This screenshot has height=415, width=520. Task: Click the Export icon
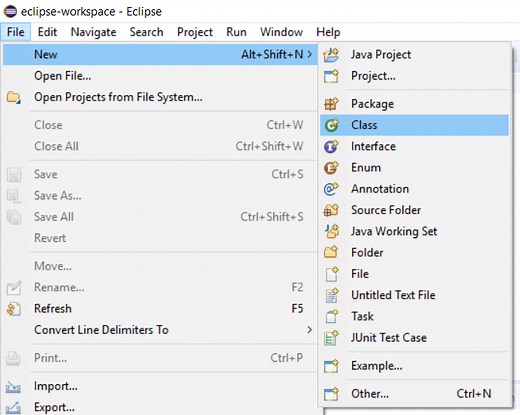[13, 408]
